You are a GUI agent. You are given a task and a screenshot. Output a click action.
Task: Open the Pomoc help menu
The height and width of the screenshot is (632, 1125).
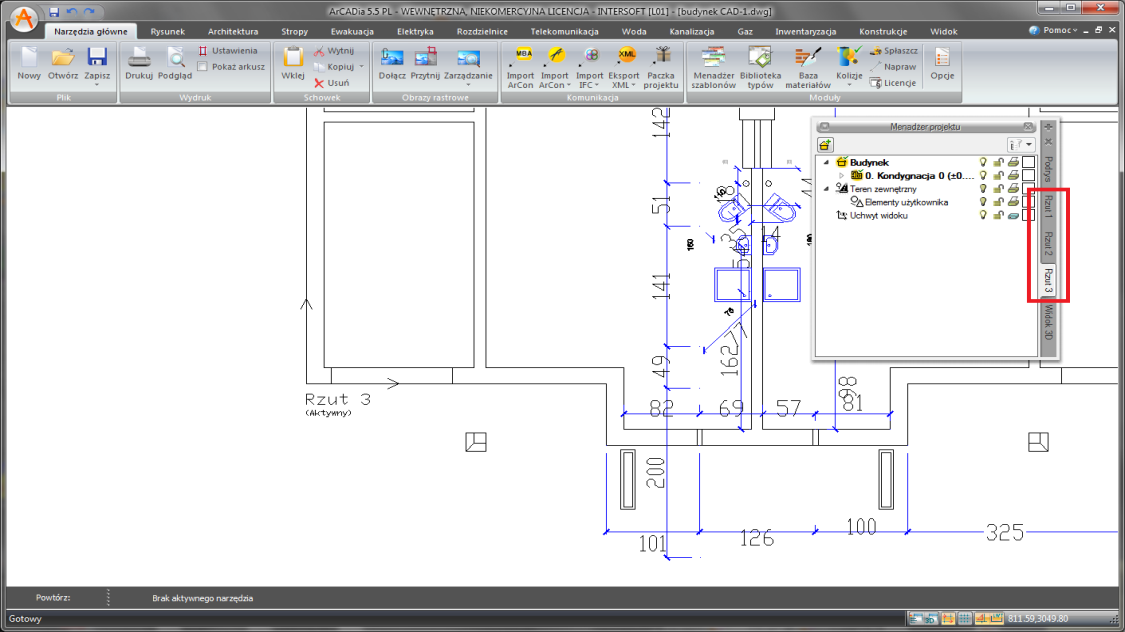coord(1053,30)
